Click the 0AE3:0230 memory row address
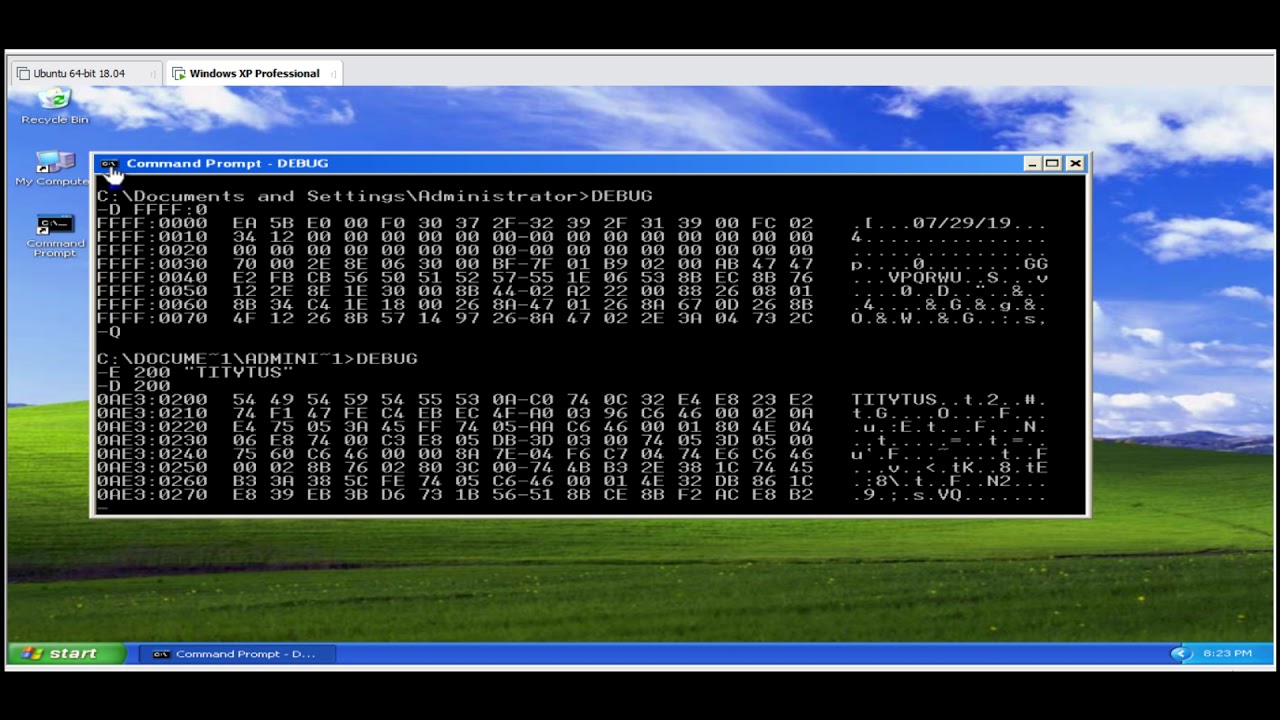Image resolution: width=1280 pixels, height=720 pixels. tap(152, 441)
